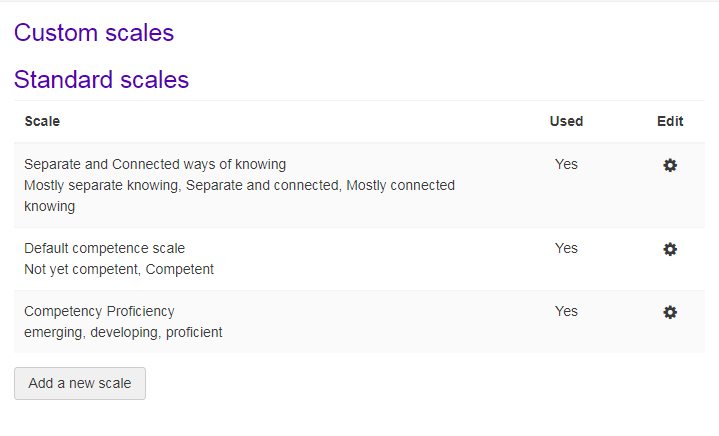Click the Competency Proficiency table row
The width and height of the screenshot is (719, 436).
point(360,322)
